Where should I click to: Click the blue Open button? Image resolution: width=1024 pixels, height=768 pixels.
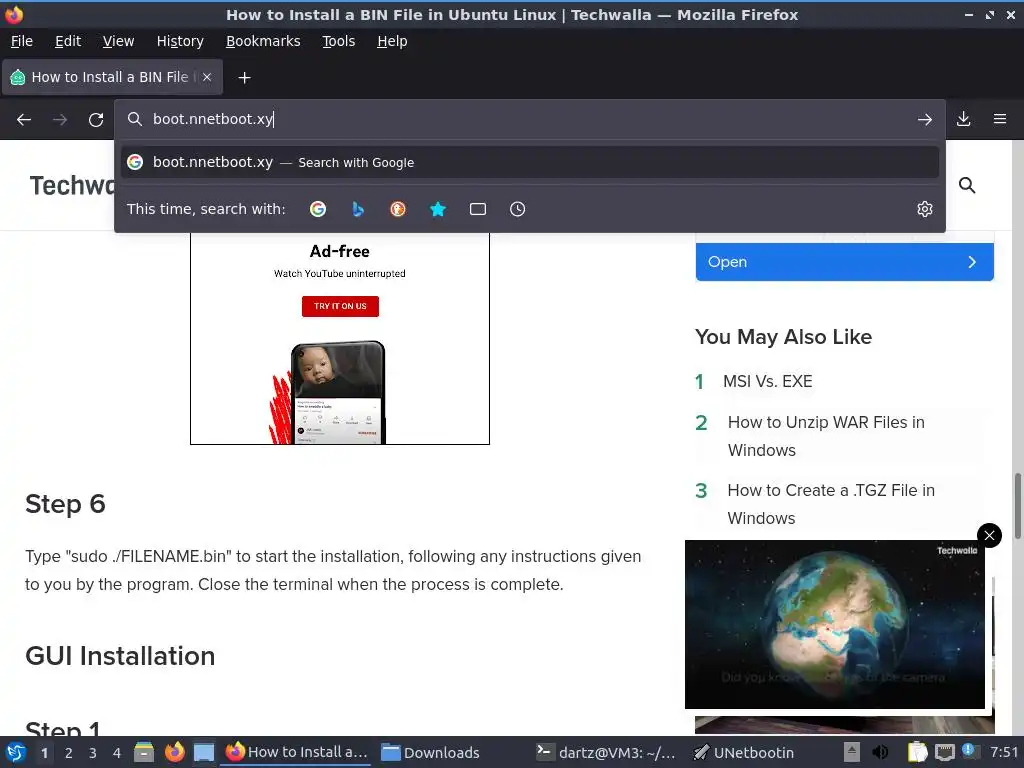pos(844,262)
